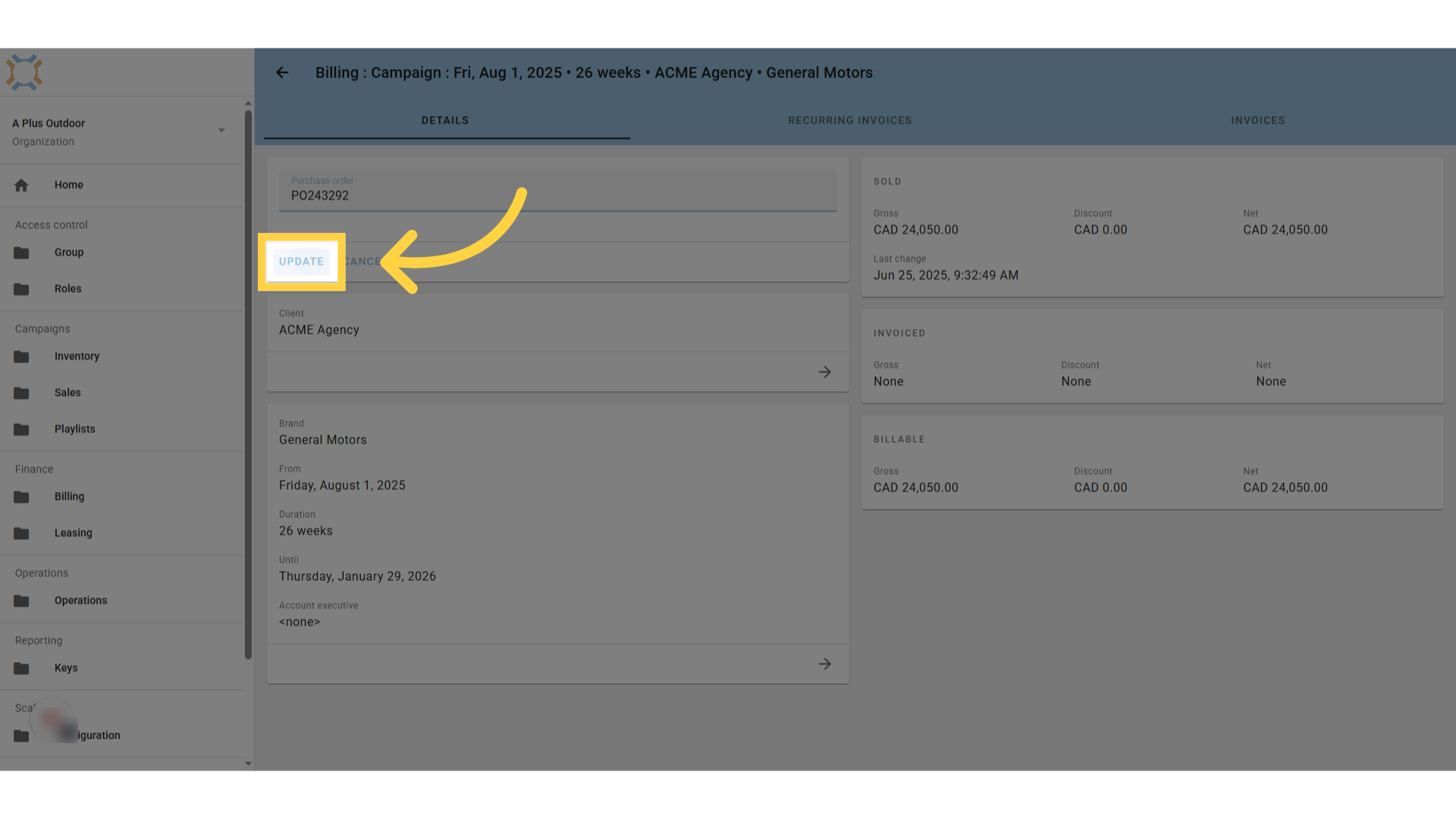Open the Sales folder item

(x=121, y=393)
